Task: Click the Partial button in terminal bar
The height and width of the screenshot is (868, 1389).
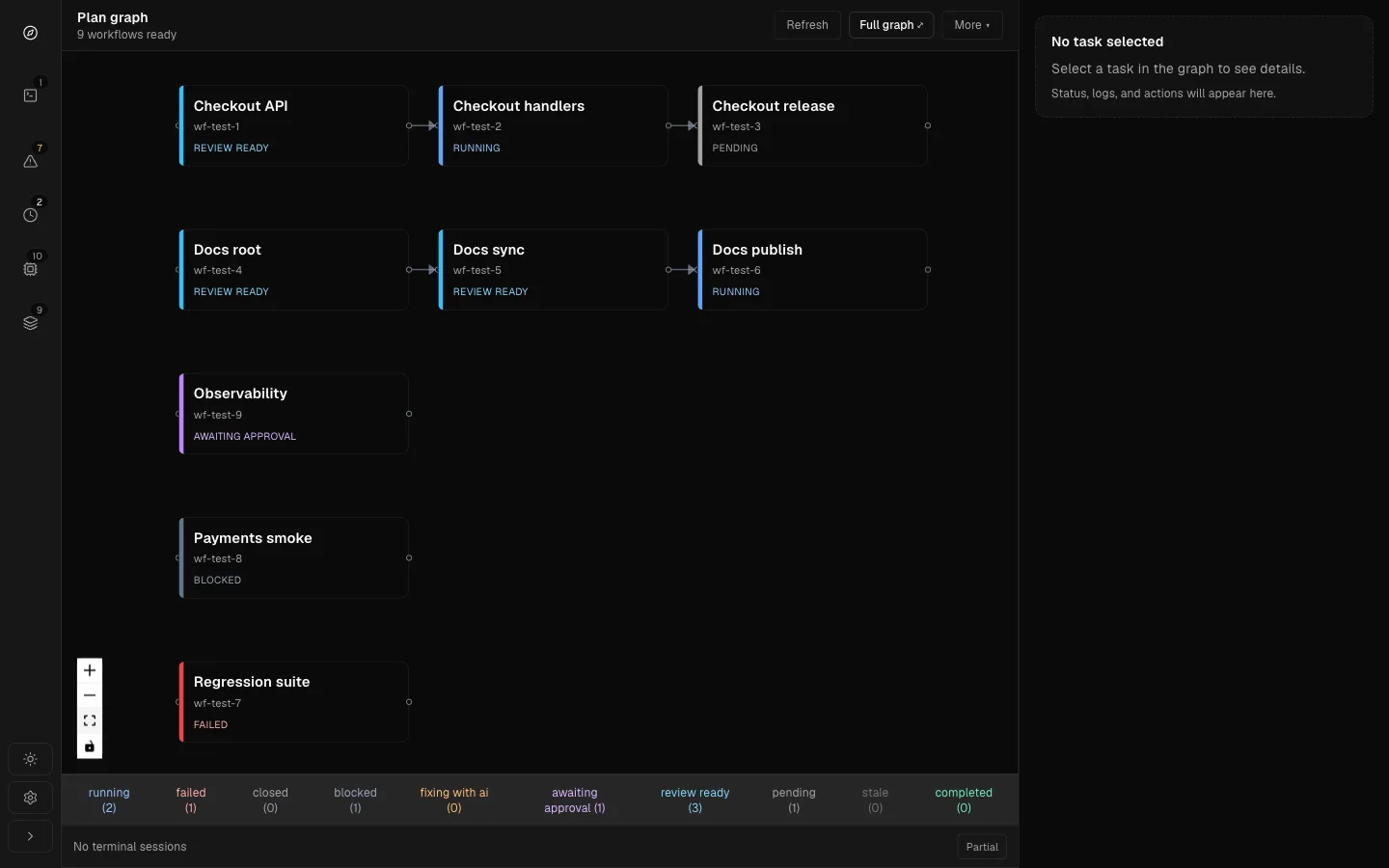Action: (x=982, y=847)
